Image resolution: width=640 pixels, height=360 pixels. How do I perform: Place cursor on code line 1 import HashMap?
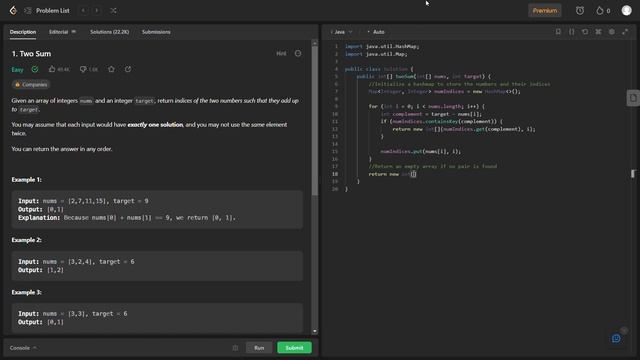click(x=382, y=47)
